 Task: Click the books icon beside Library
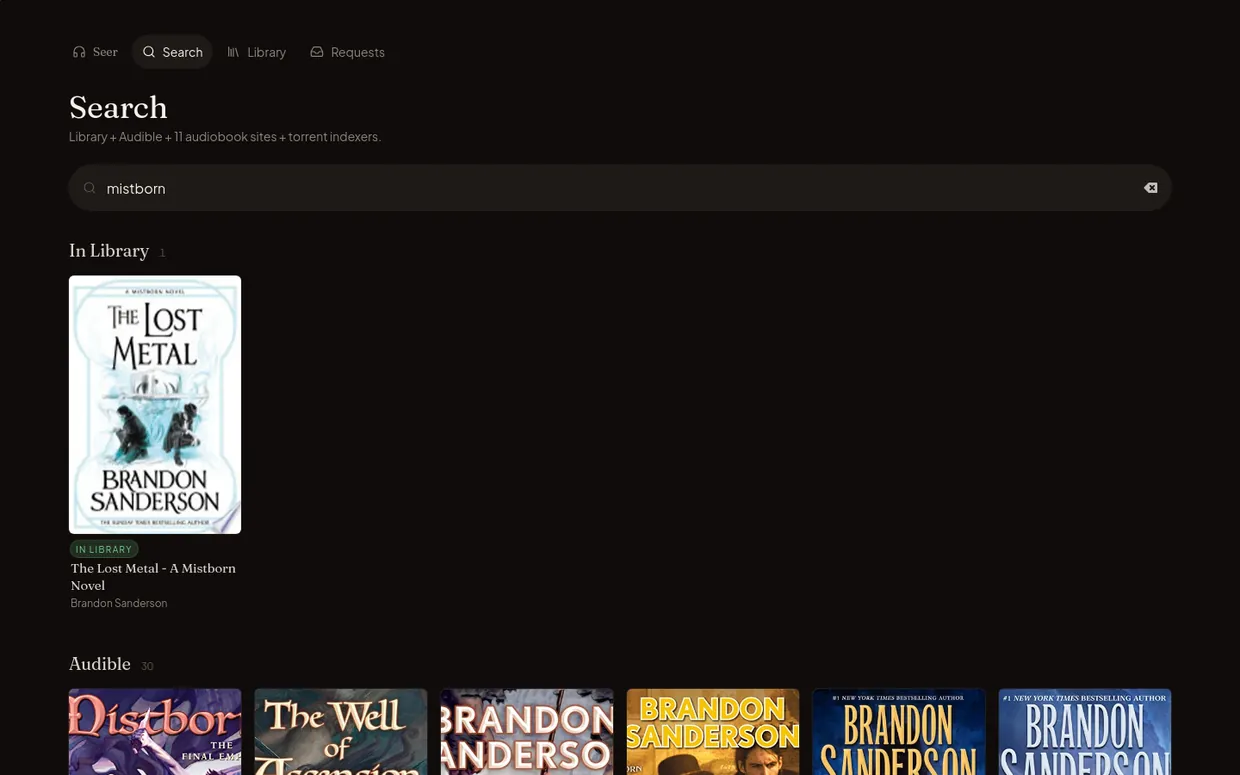(233, 52)
